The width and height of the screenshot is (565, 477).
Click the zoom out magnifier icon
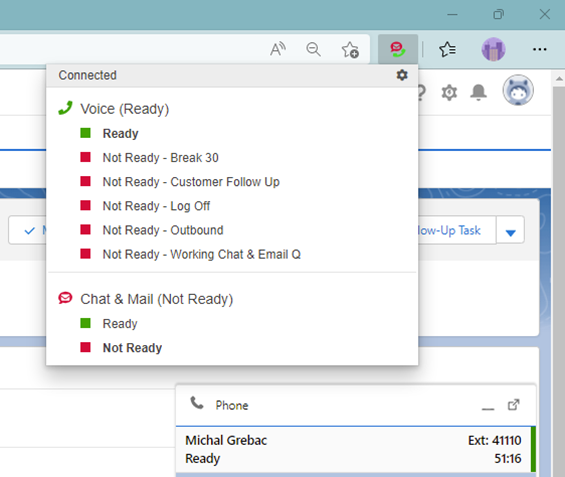tap(313, 49)
